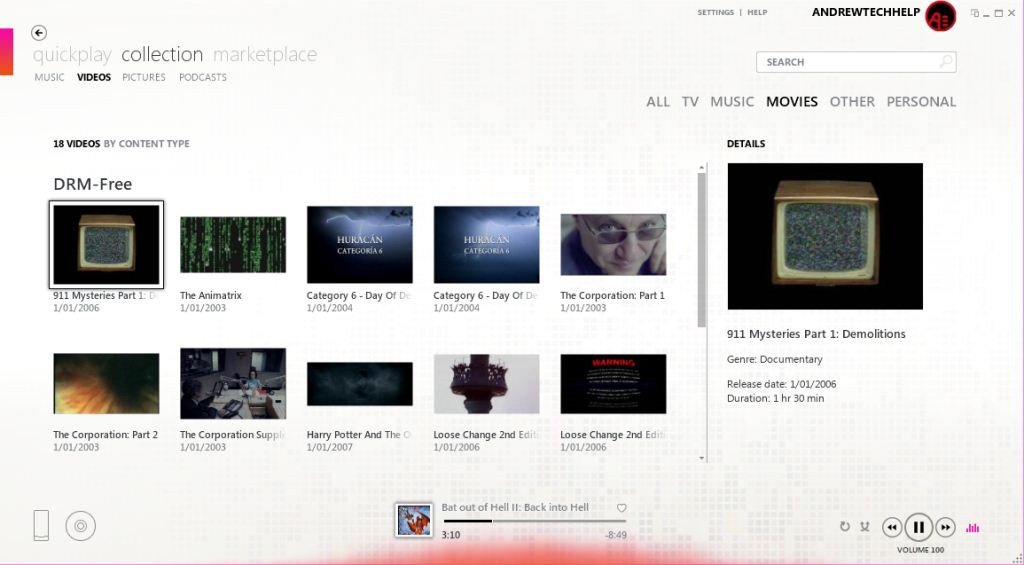Click the scrollbar up arrow

(702, 168)
